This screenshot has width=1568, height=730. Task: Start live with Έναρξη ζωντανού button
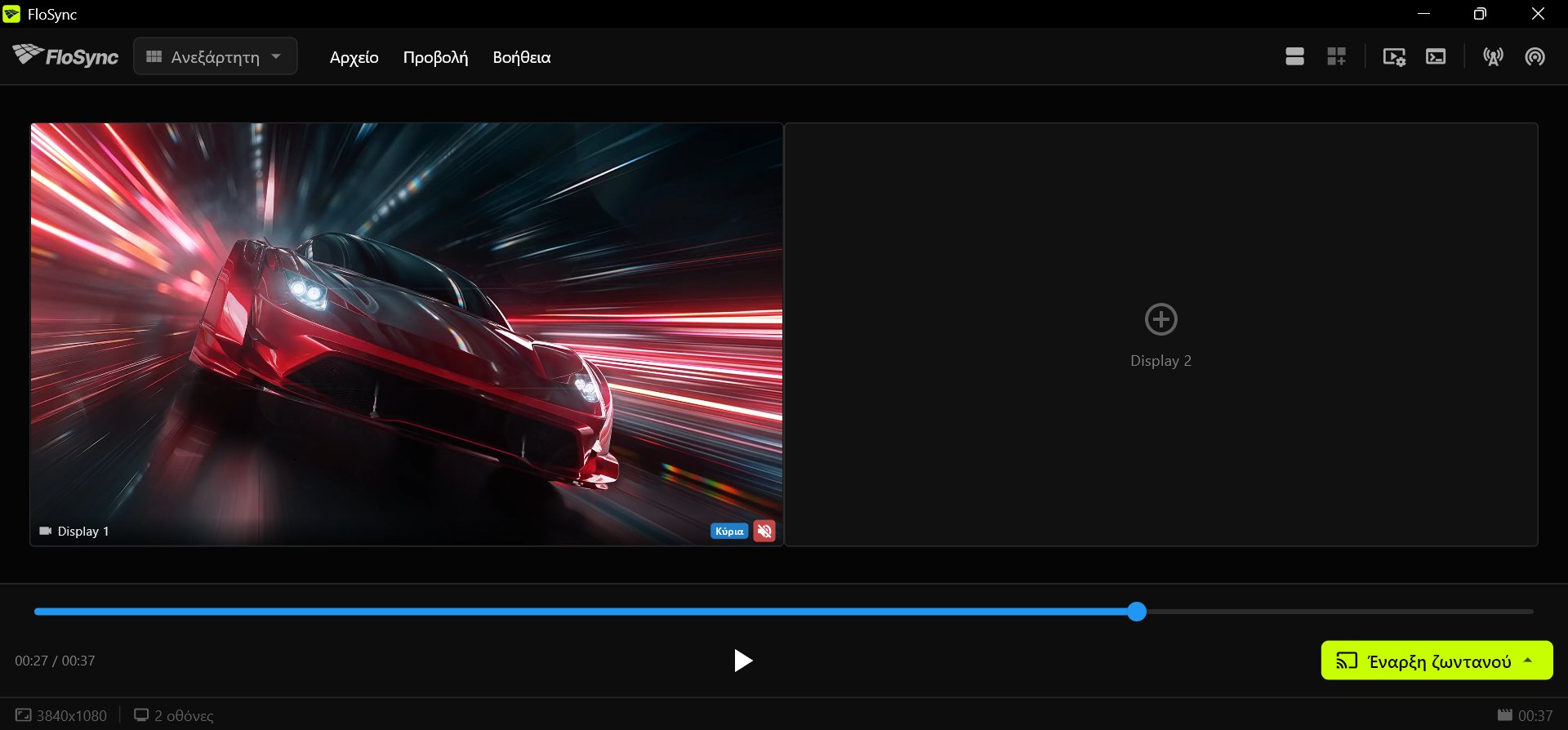(1423, 661)
